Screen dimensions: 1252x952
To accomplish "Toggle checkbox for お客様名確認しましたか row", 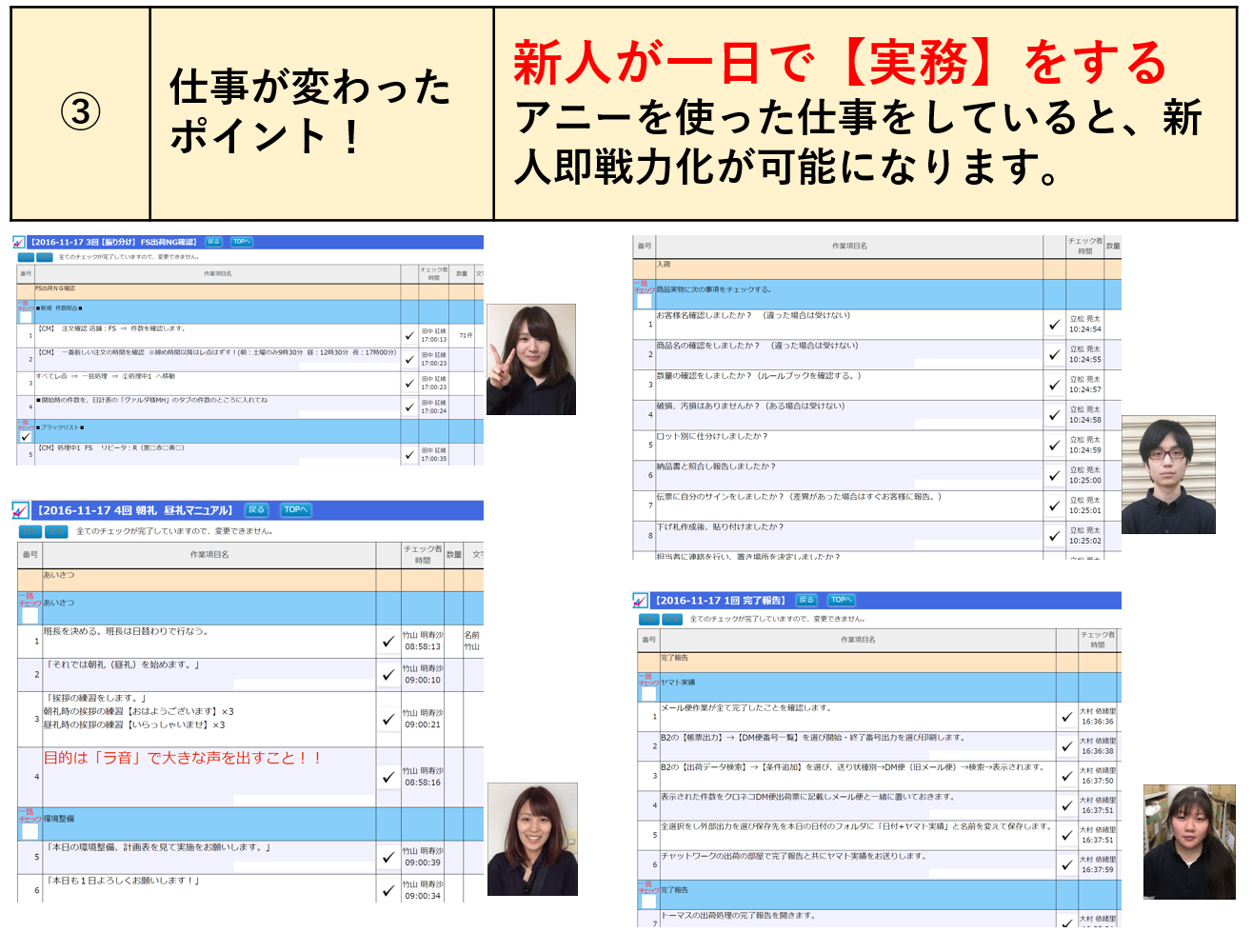I will (1054, 324).
